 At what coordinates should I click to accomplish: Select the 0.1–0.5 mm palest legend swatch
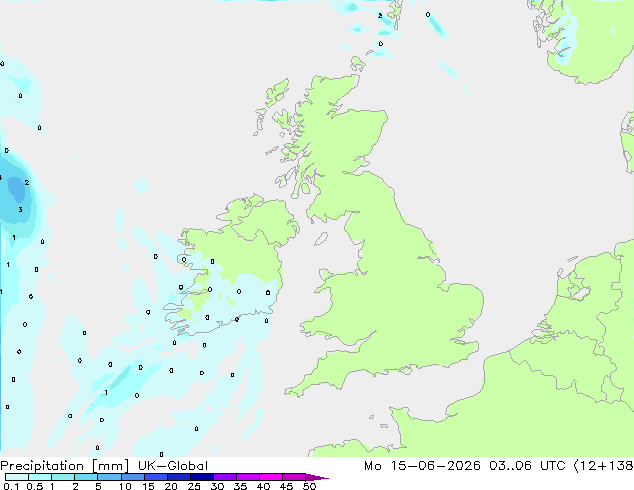[17, 477]
